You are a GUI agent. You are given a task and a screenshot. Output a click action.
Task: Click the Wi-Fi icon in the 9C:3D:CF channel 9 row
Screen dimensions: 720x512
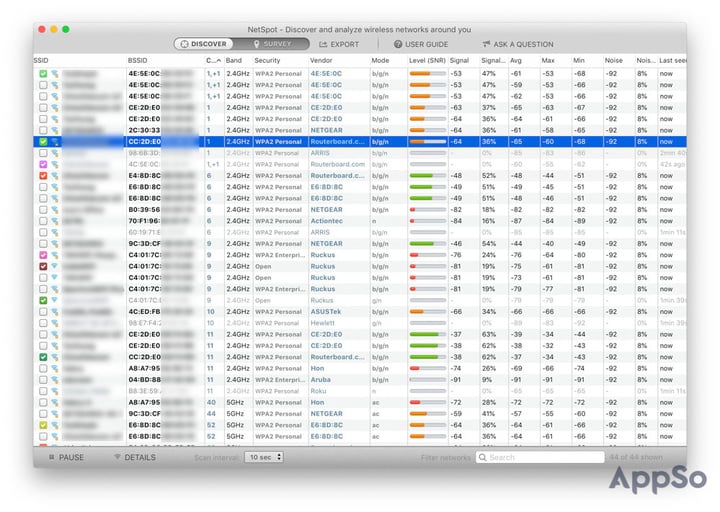55,244
